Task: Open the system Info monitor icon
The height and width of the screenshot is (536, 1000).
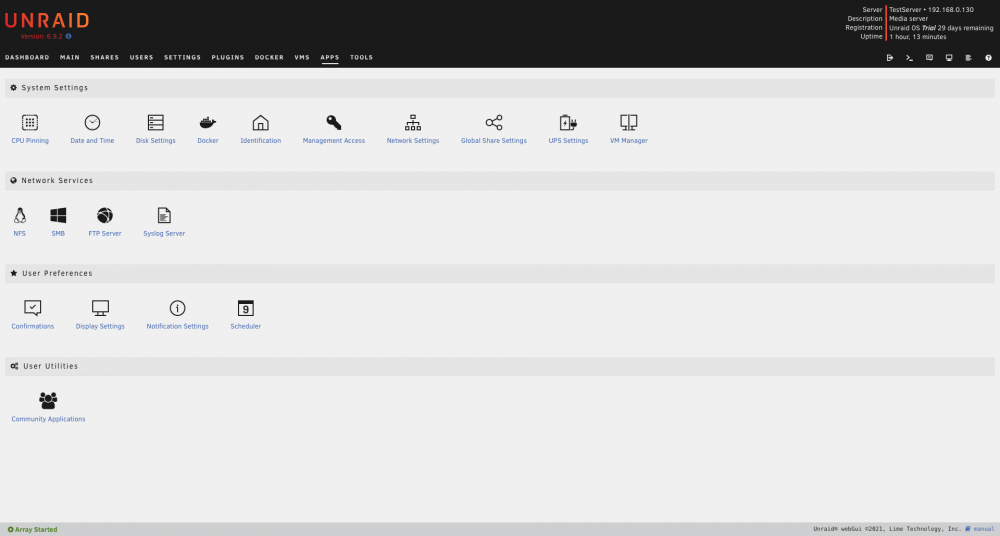Action: click(949, 57)
